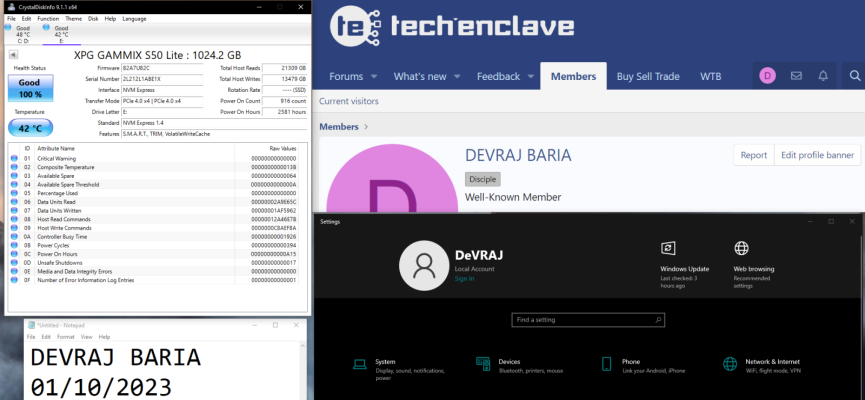Screen dimensions: 865x400
Task: Open the Function menu in CrystalDiskInfo
Action: [48, 18]
